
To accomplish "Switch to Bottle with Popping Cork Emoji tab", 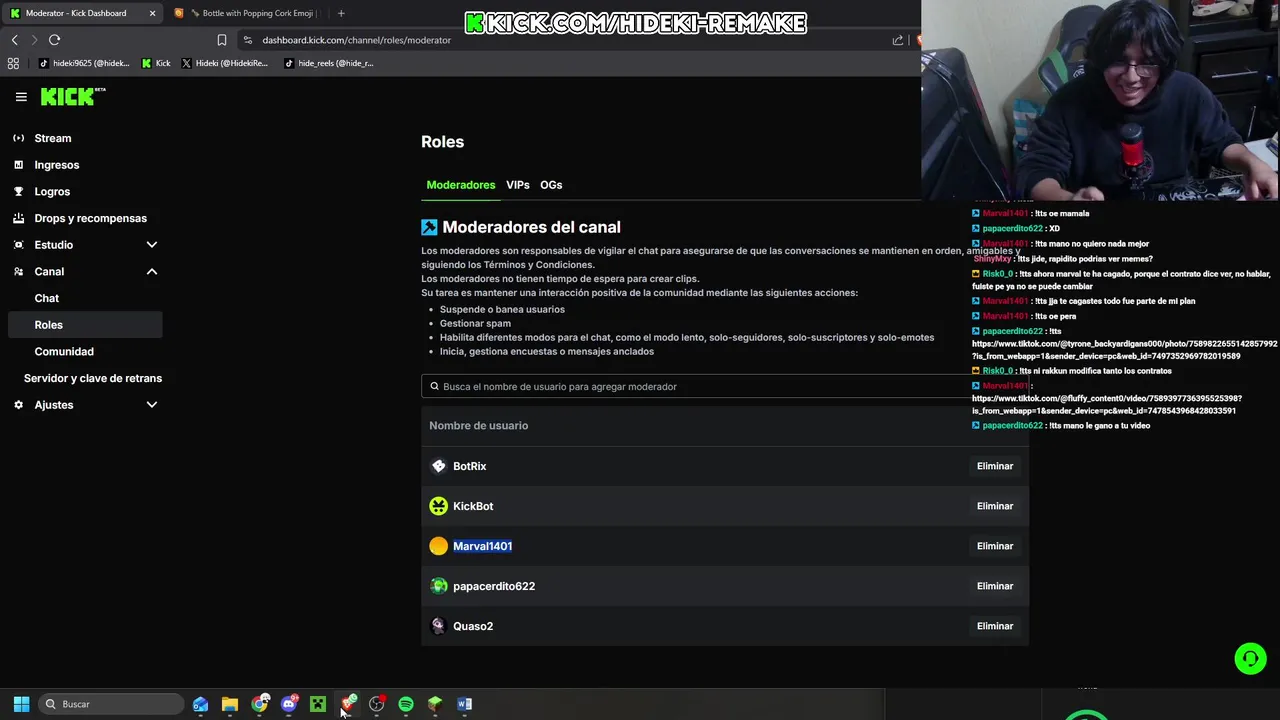I will point(246,13).
